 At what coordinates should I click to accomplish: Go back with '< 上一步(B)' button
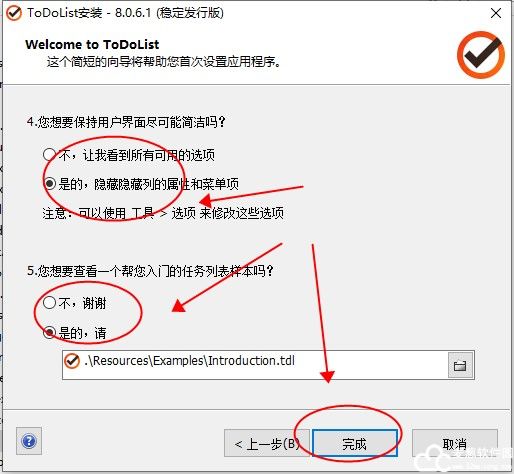click(x=267, y=443)
